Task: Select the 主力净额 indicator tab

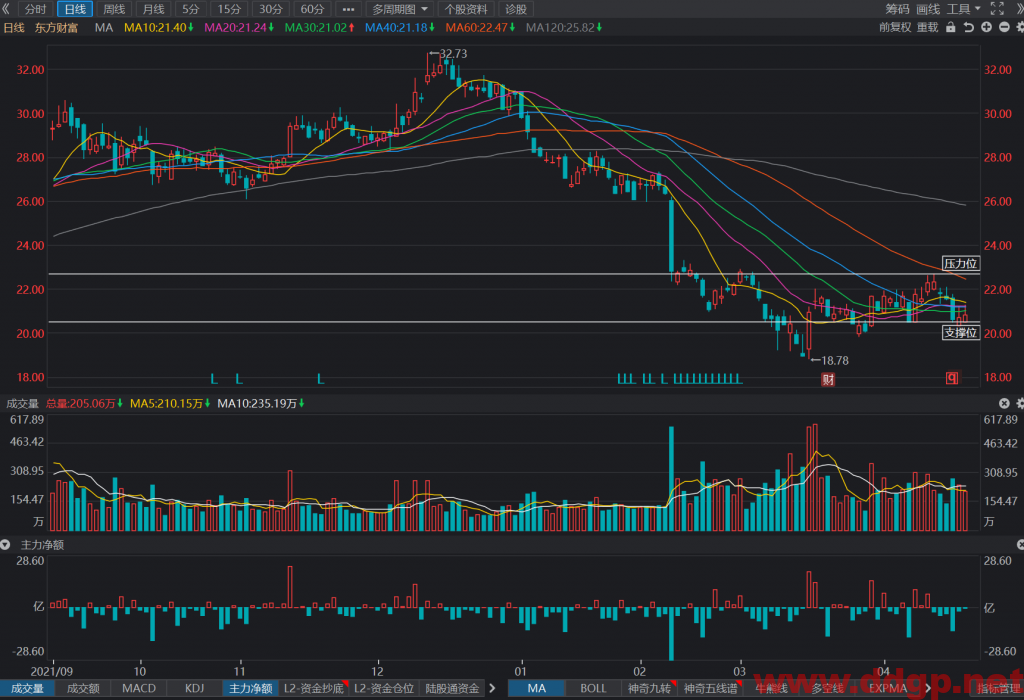Action: (x=251, y=688)
